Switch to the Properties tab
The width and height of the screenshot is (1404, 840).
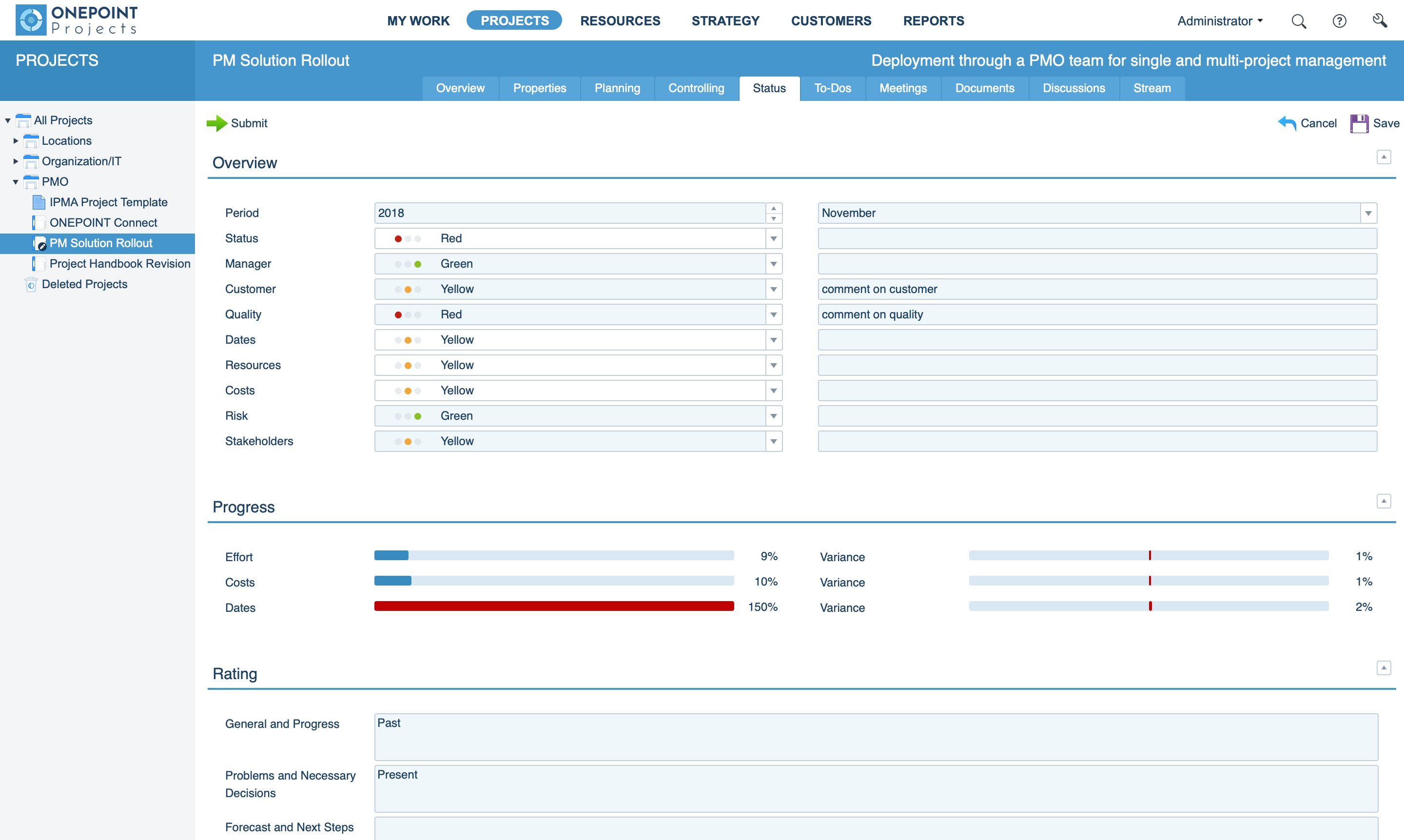(x=539, y=88)
